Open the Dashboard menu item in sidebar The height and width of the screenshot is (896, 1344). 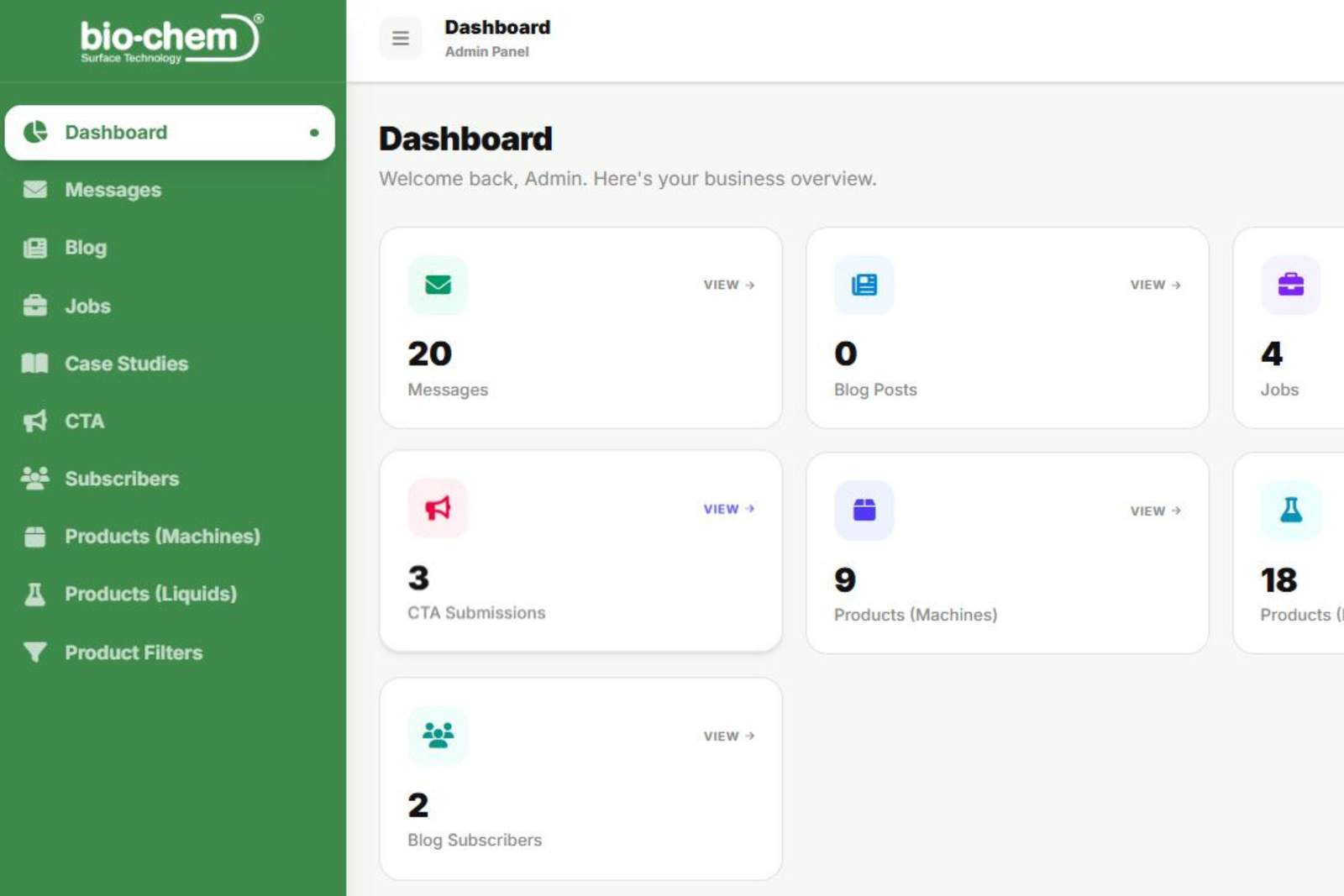(170, 133)
